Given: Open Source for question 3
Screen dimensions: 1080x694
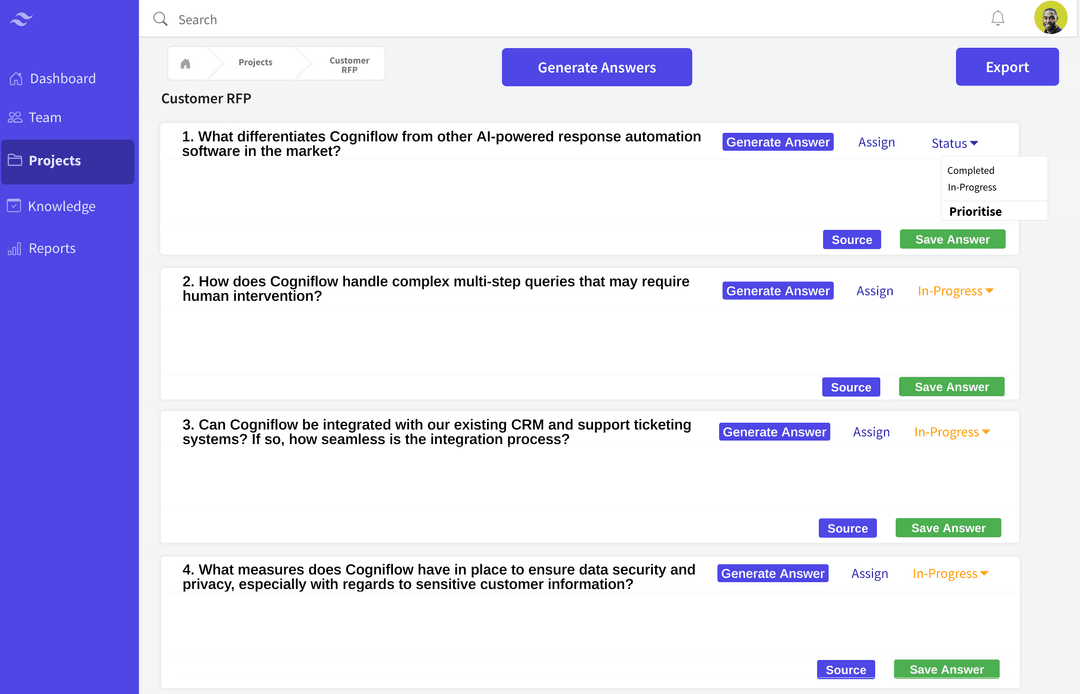Looking at the screenshot, I should coord(848,528).
